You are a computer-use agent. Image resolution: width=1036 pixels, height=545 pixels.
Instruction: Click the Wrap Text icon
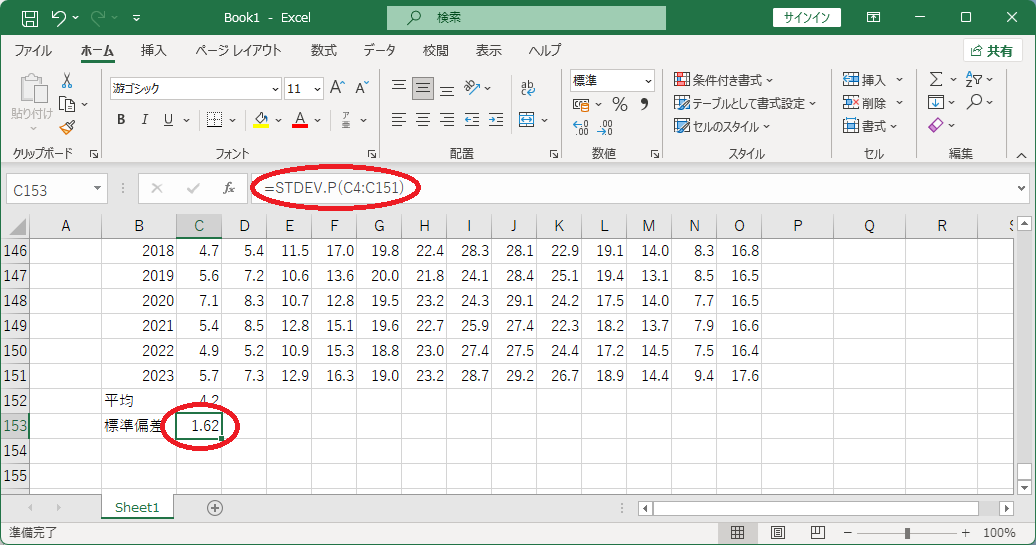pyautogui.click(x=527, y=87)
